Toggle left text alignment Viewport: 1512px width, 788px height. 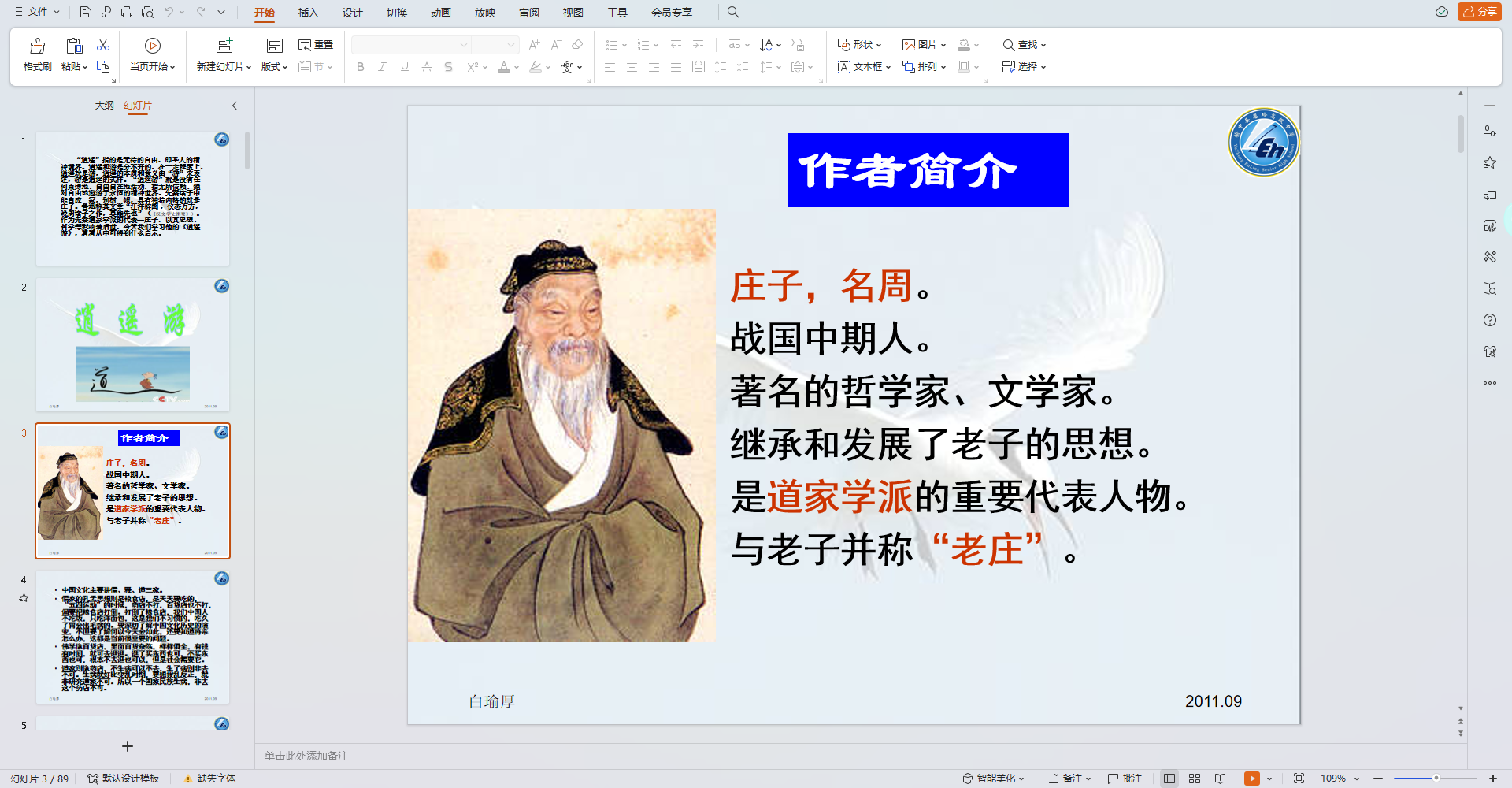(610, 67)
